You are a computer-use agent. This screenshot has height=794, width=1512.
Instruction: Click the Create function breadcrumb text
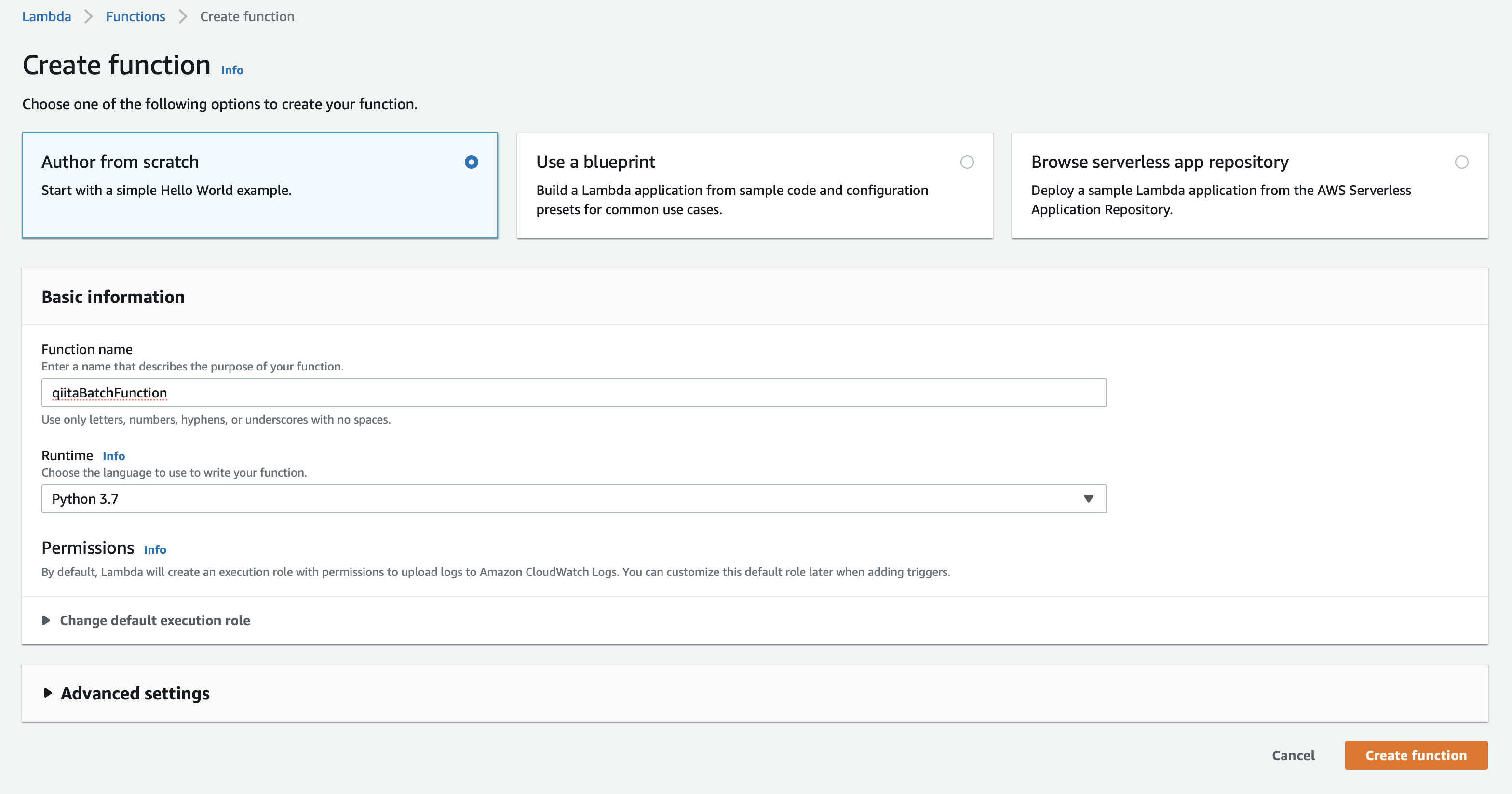[x=247, y=16]
